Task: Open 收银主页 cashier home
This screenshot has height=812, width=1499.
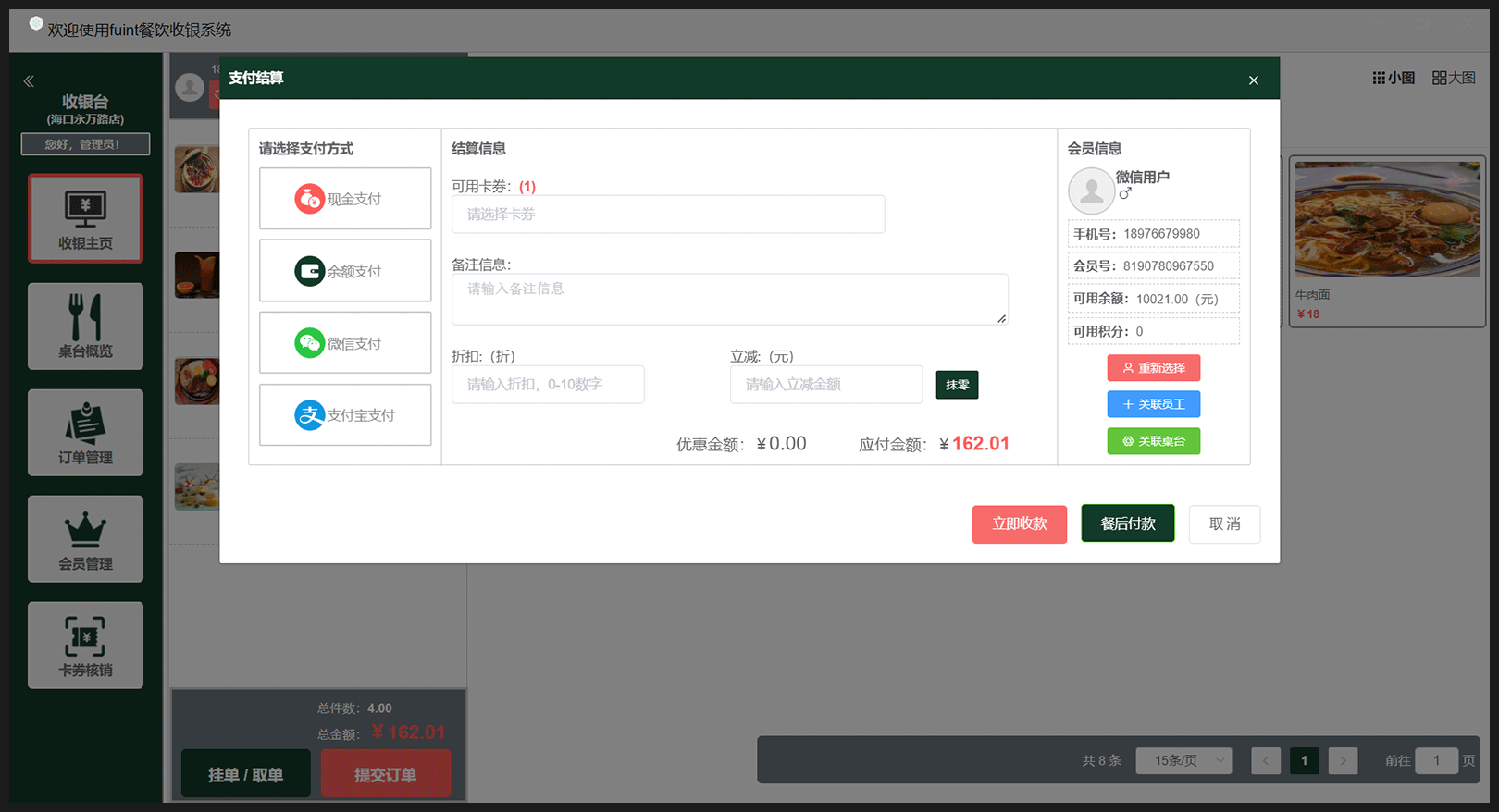Action: point(85,218)
